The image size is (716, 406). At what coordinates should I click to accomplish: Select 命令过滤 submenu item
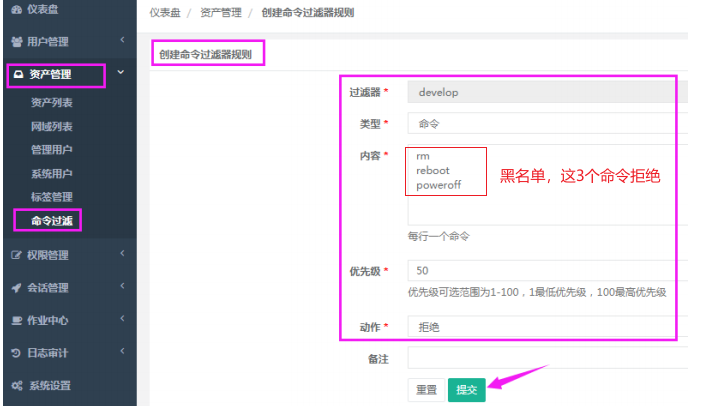(x=52, y=221)
